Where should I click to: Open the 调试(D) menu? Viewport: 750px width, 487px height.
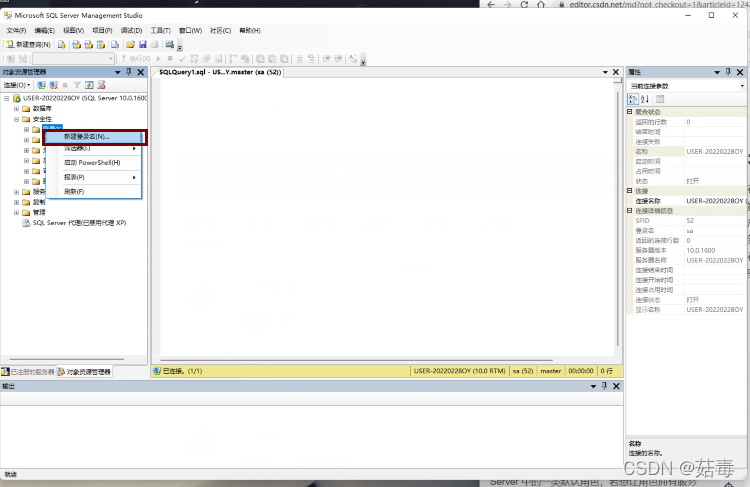[131, 31]
